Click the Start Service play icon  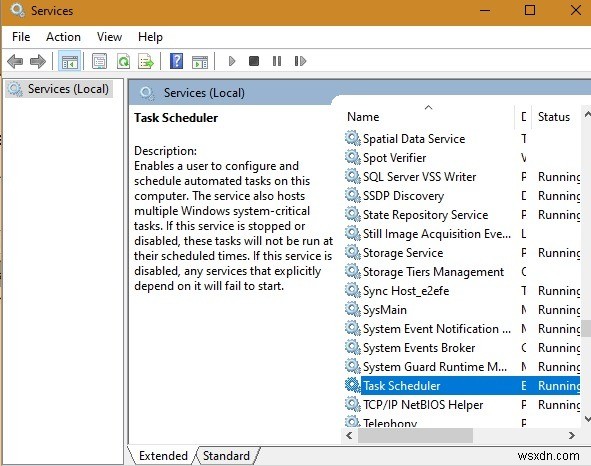pos(232,61)
